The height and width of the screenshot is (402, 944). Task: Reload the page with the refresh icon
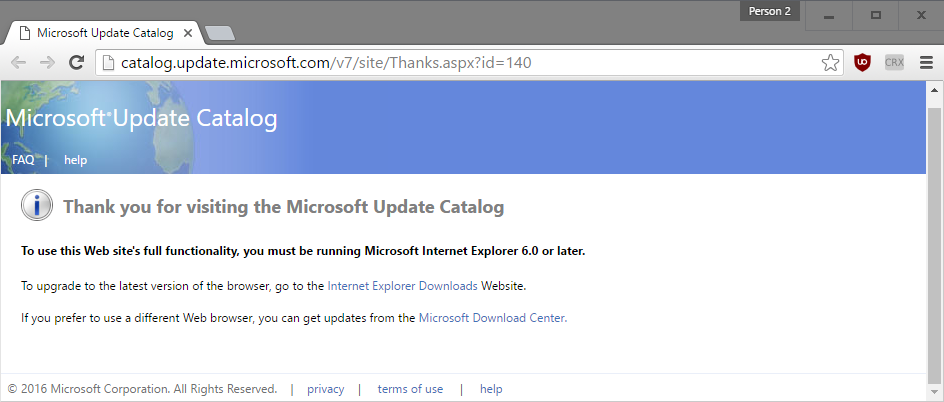76,63
